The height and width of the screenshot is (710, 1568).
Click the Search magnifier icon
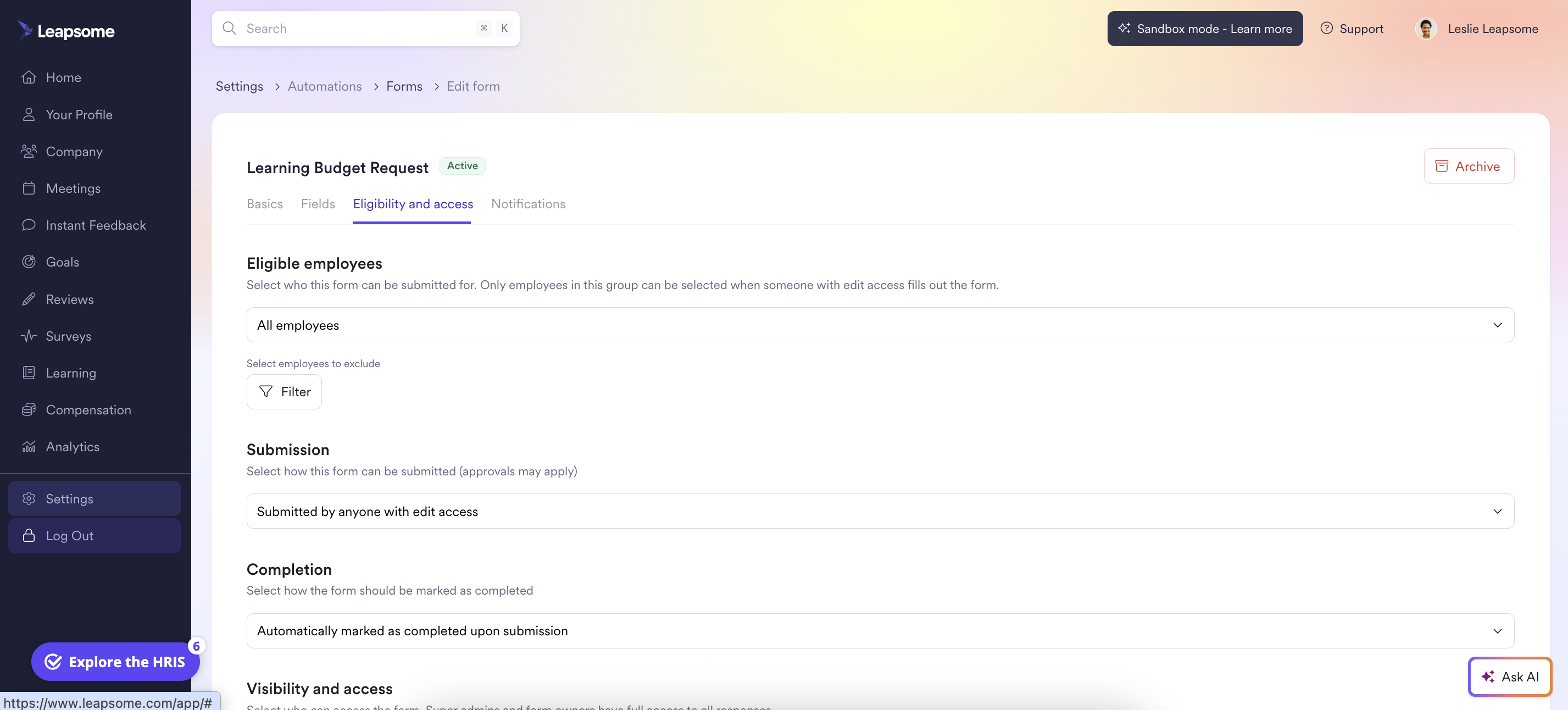230,28
